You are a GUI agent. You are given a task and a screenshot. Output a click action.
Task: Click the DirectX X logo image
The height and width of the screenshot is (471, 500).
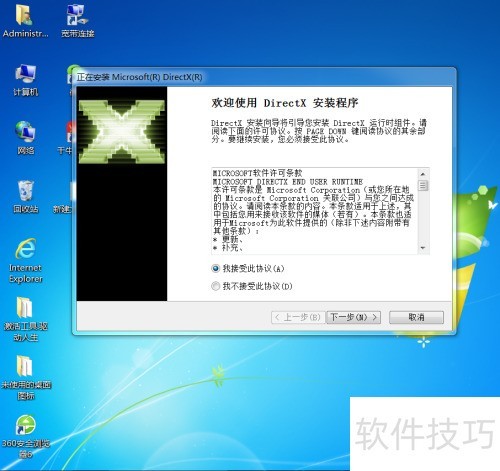122,132
